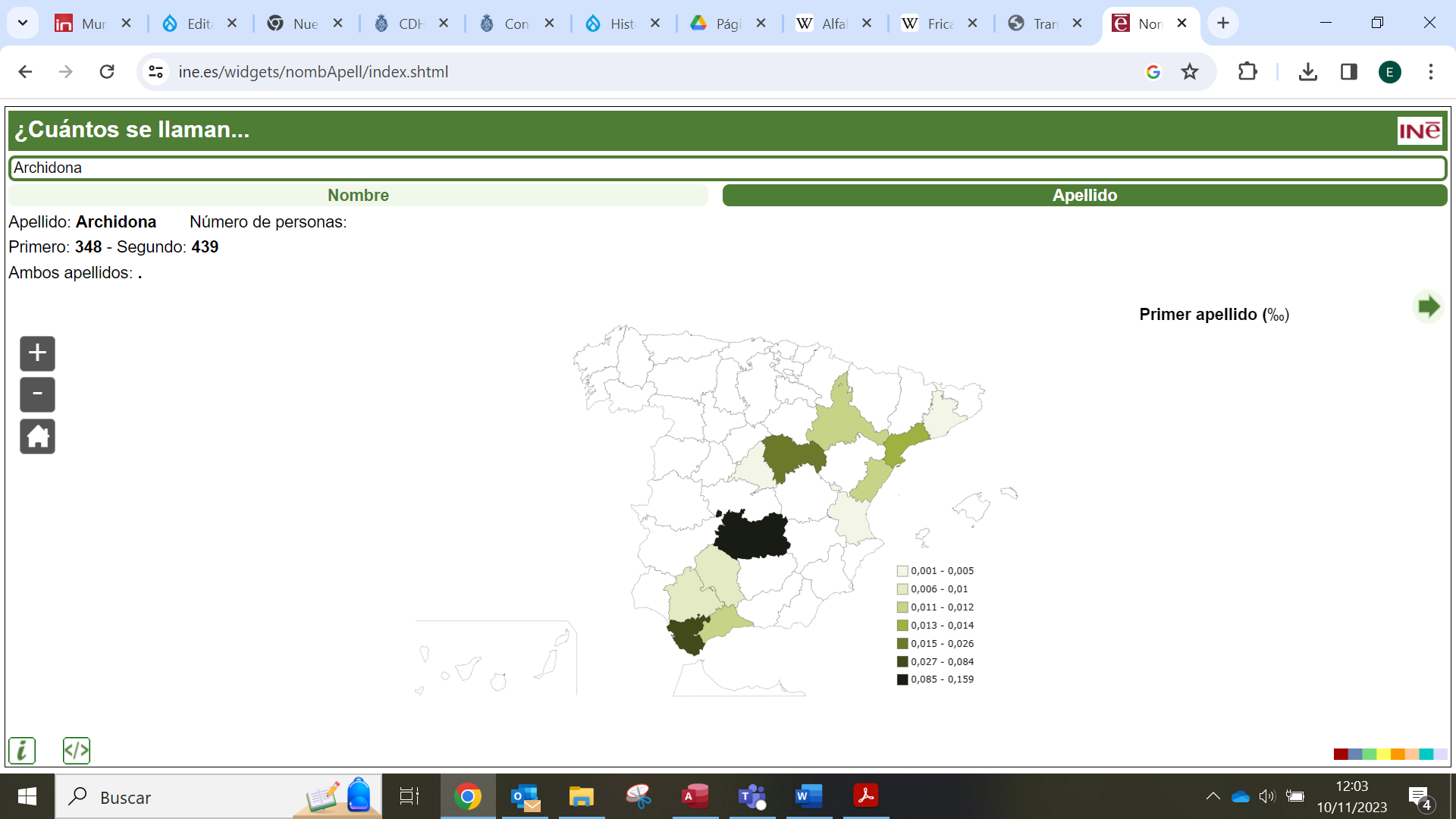
Task: Expand the browser tab search dropdown
Action: 23,23
